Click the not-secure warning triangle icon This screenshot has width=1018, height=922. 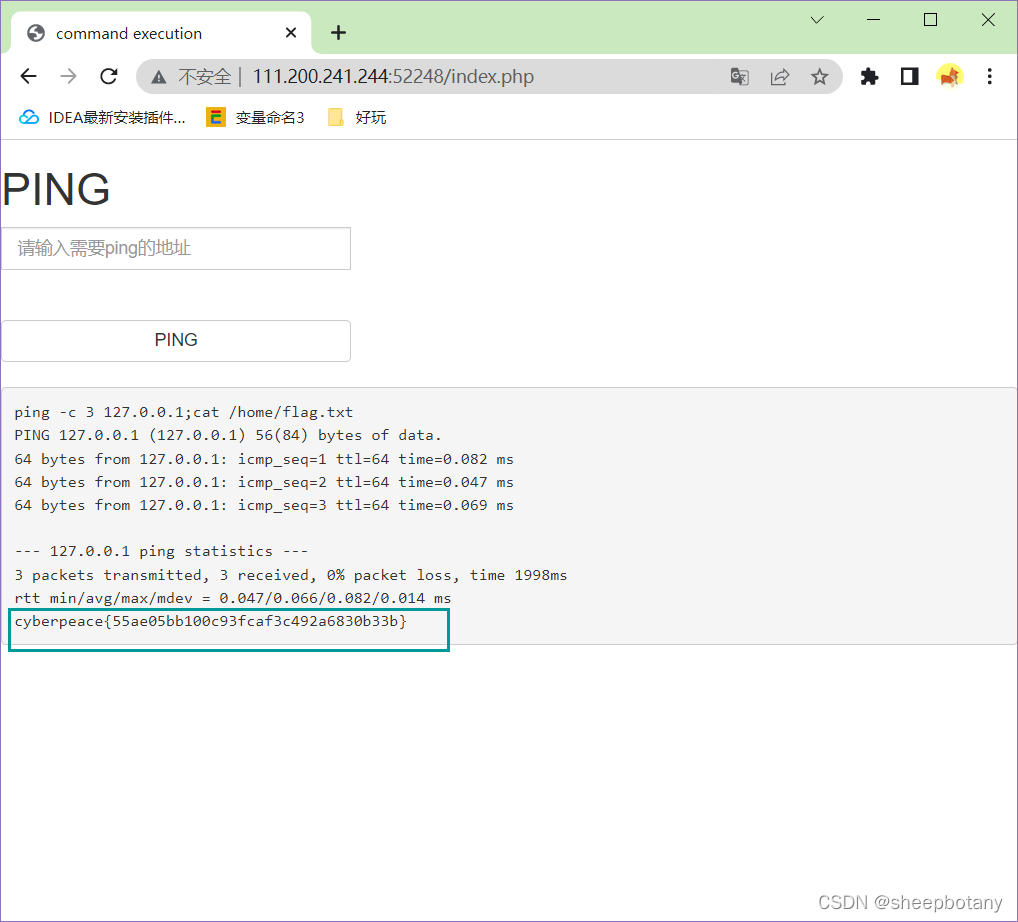tap(158, 77)
